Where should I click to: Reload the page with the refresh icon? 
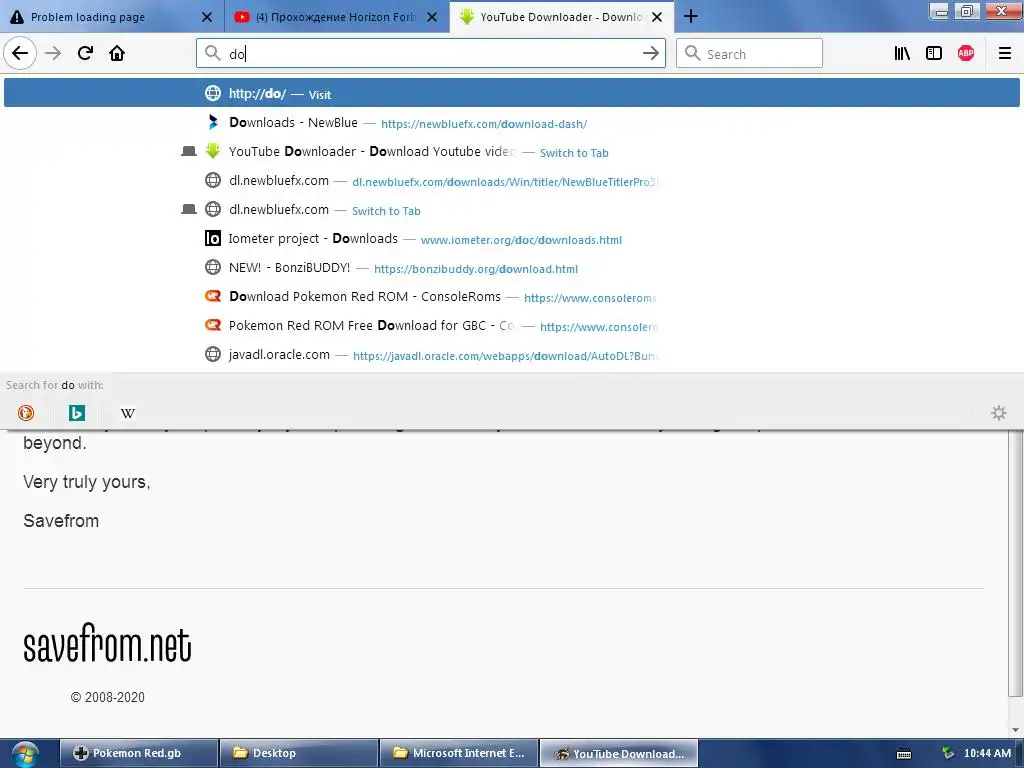(x=85, y=53)
